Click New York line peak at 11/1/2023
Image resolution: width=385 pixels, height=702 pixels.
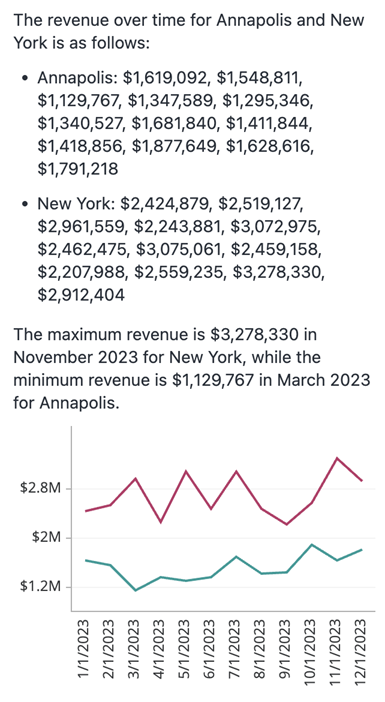(x=336, y=458)
